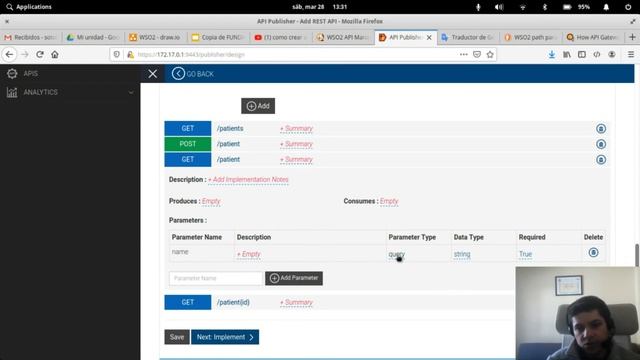This screenshot has height=360, width=640.
Task: Delete the 'name' parameter row
Action: pyautogui.click(x=593, y=253)
